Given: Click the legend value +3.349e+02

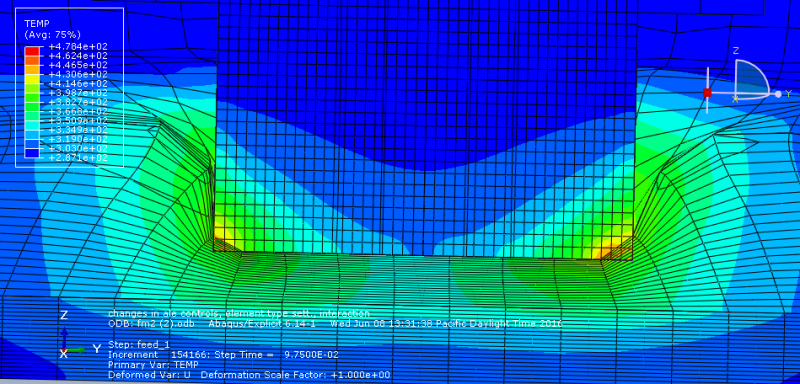Looking at the screenshot, I should pyautogui.click(x=78, y=130).
